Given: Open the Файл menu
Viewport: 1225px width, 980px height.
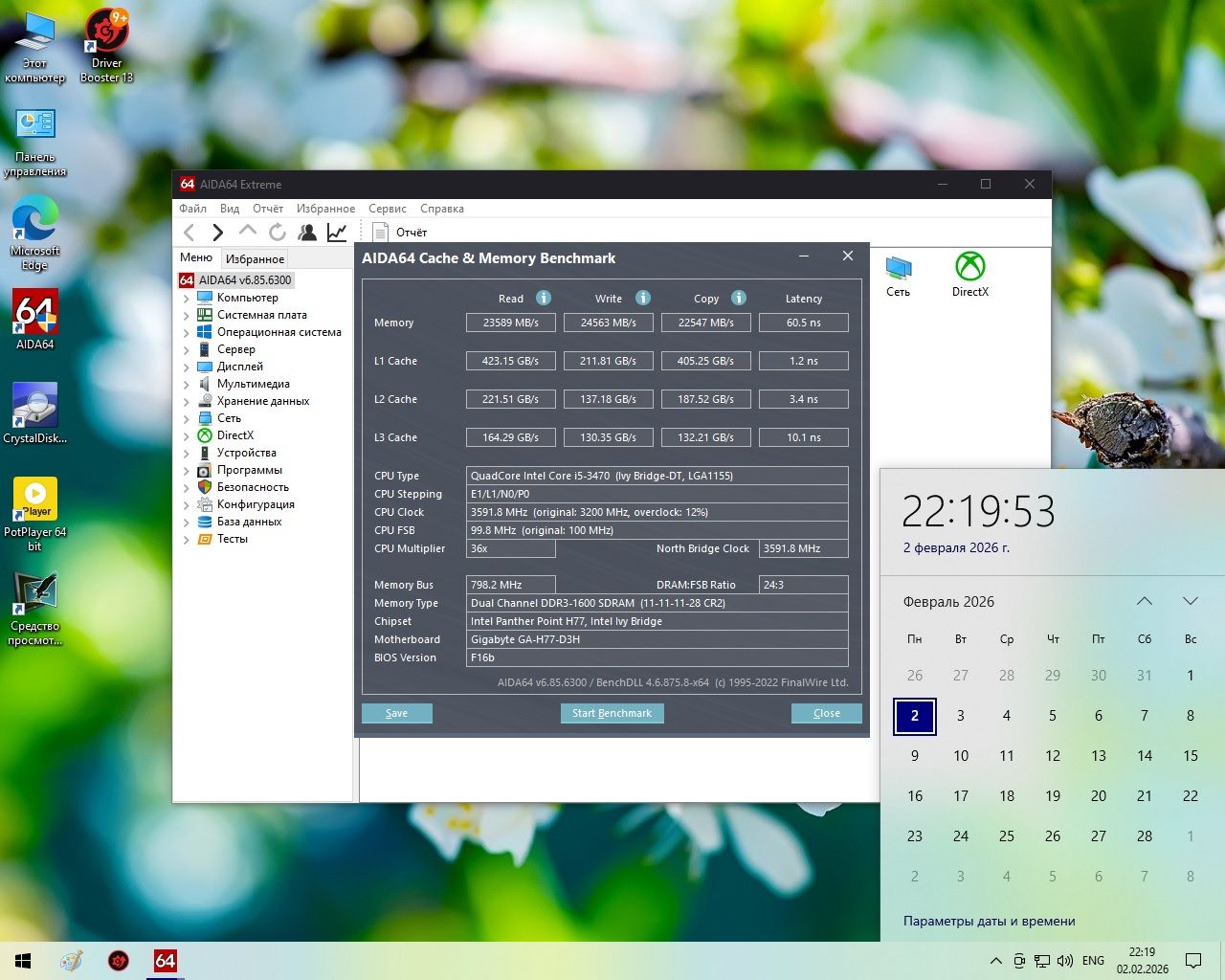Looking at the screenshot, I should (192, 209).
